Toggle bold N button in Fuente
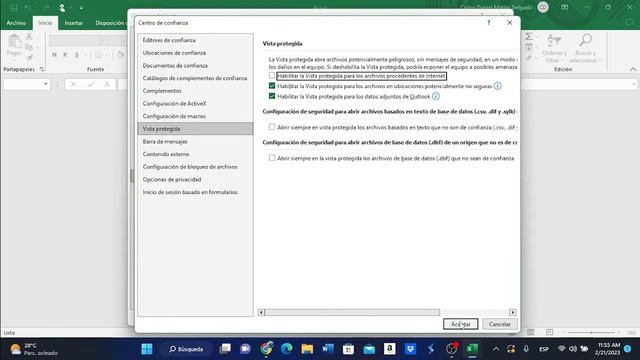The height and width of the screenshot is (360, 640). coord(54,55)
